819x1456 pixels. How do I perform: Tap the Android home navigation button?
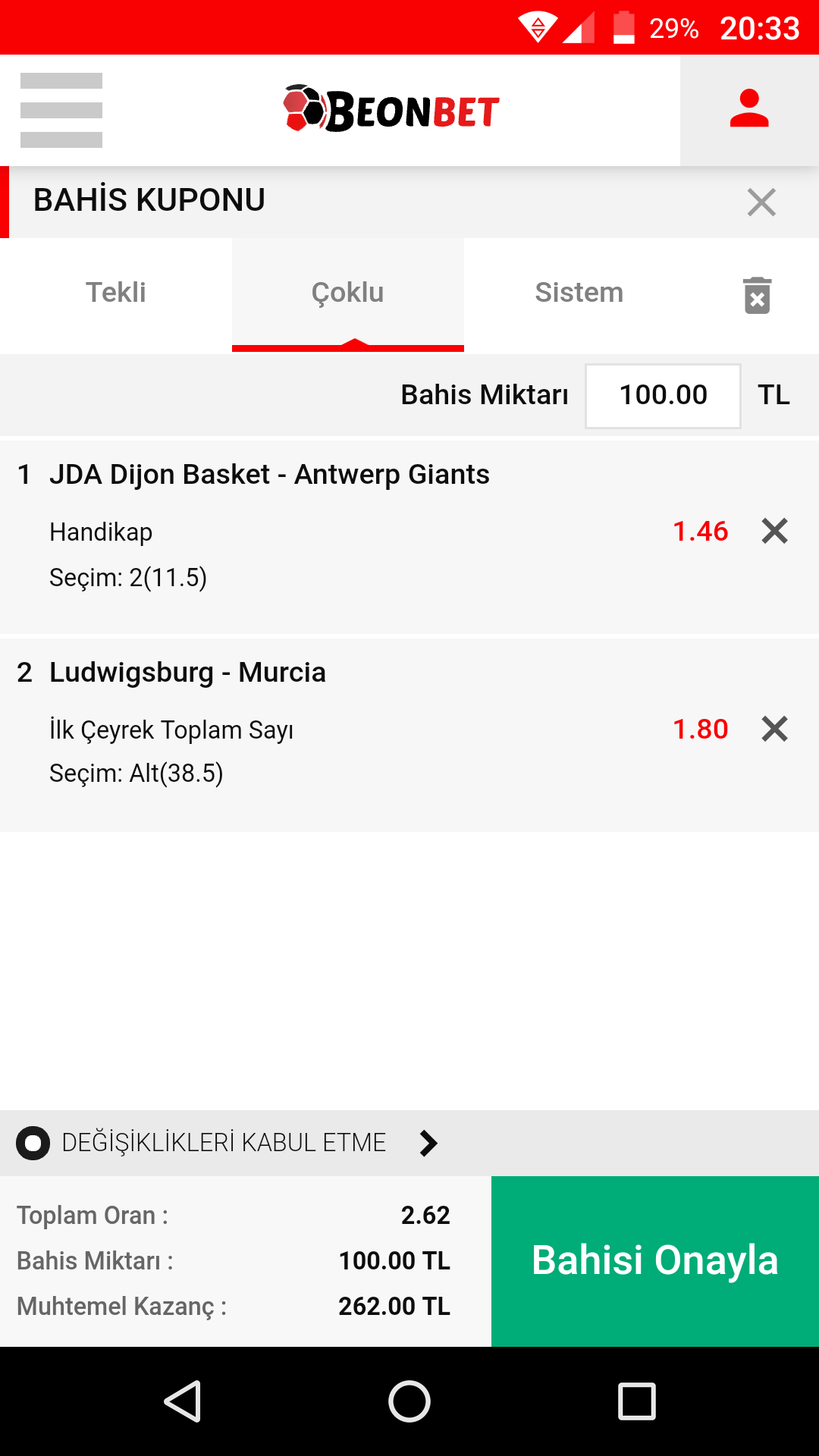(409, 1401)
